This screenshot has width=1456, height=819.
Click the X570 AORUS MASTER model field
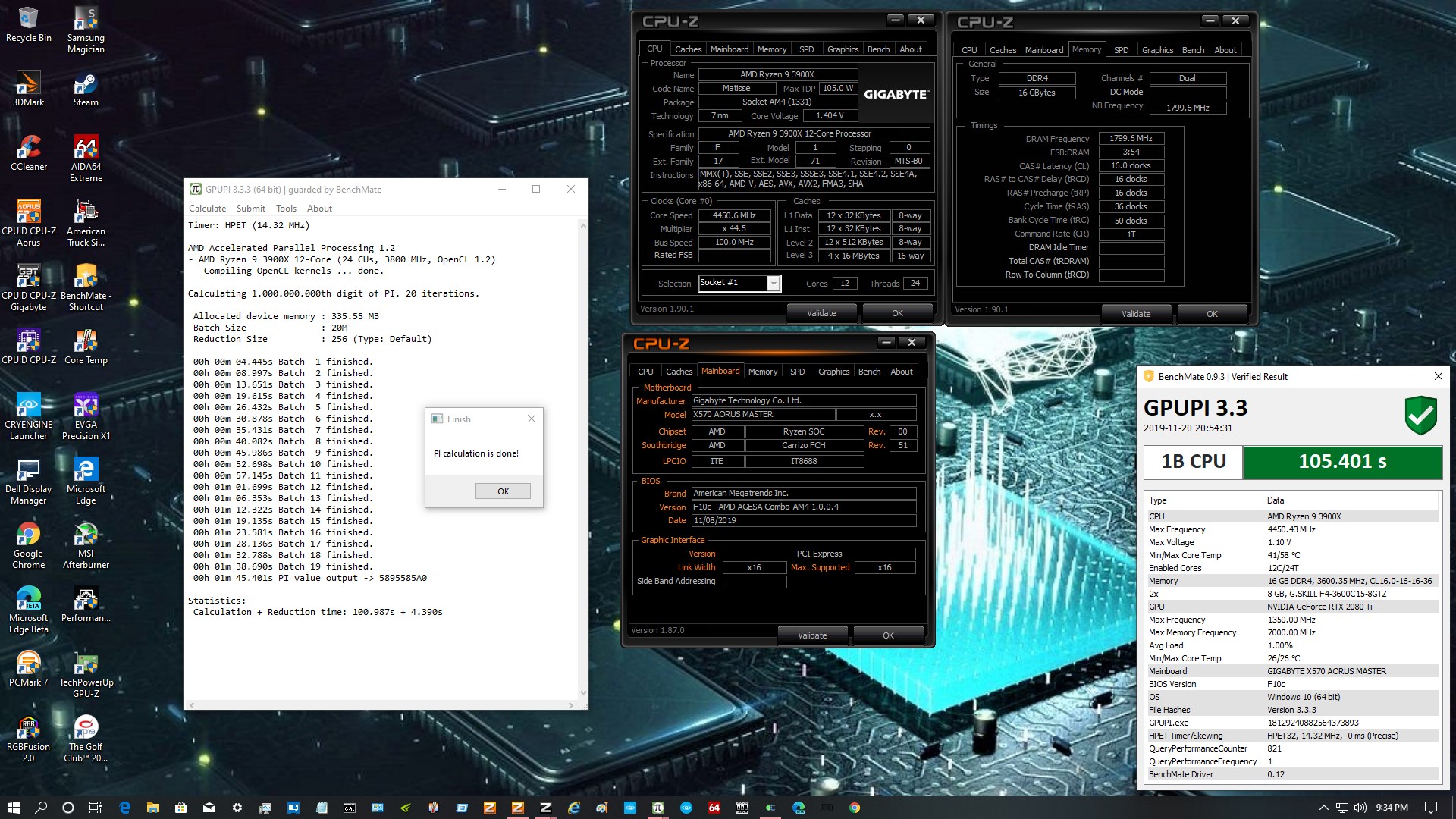tap(763, 415)
